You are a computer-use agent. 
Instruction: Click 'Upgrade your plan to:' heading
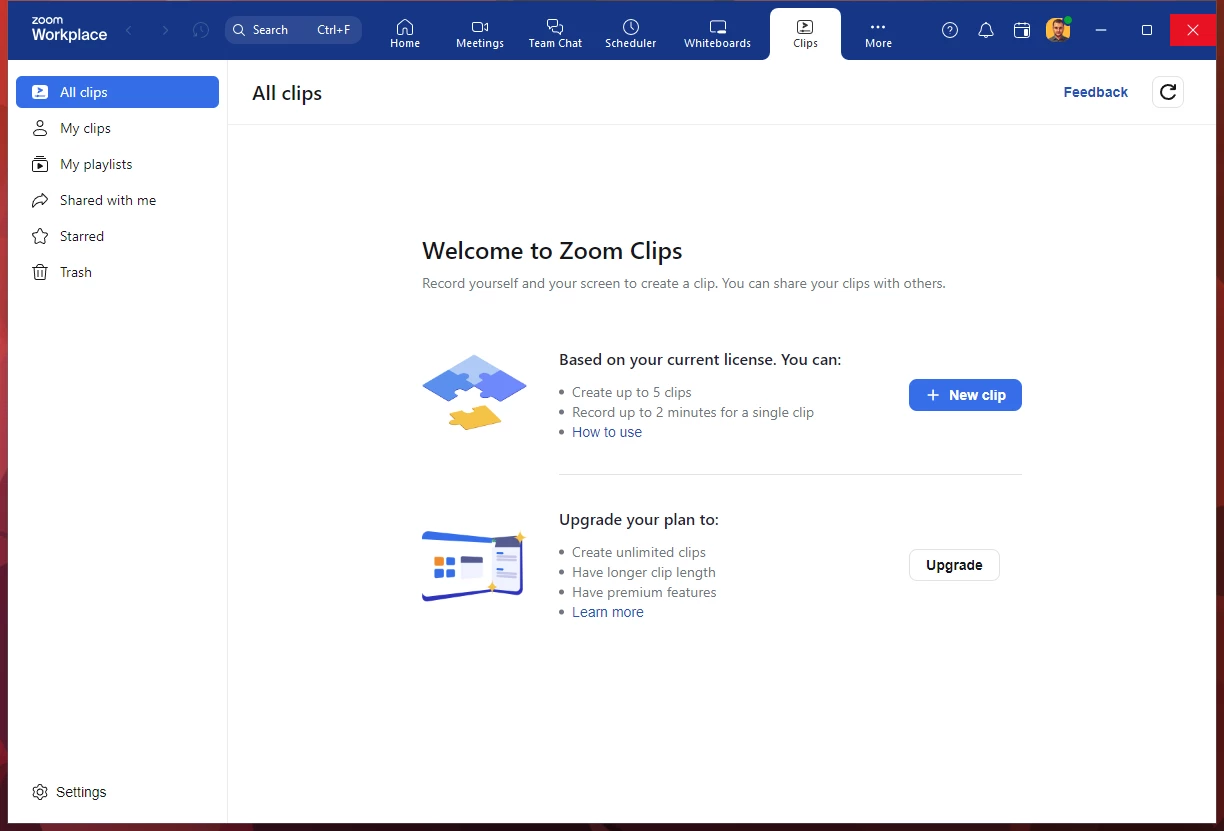pos(639,520)
